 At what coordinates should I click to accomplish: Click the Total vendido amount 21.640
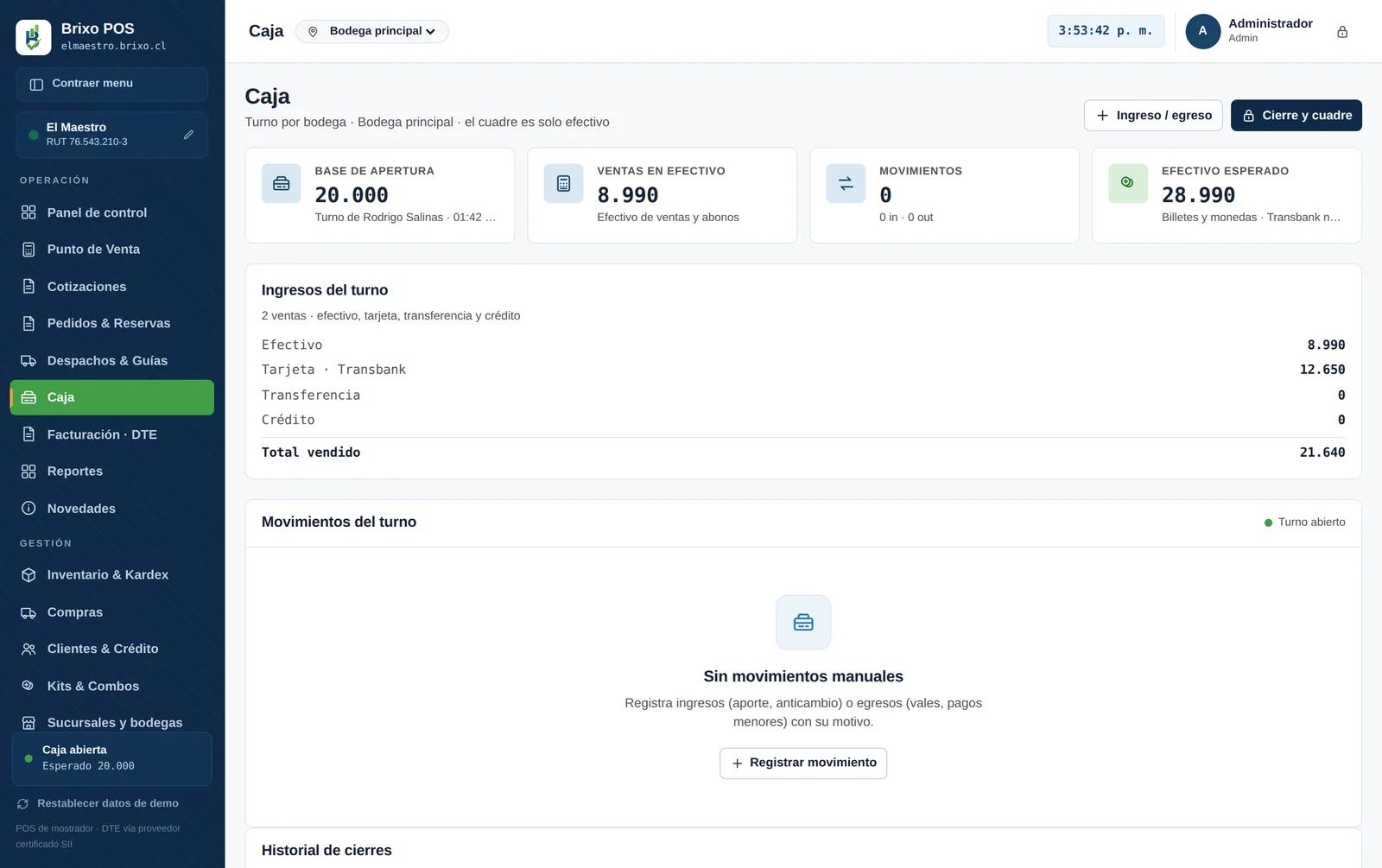click(1322, 453)
